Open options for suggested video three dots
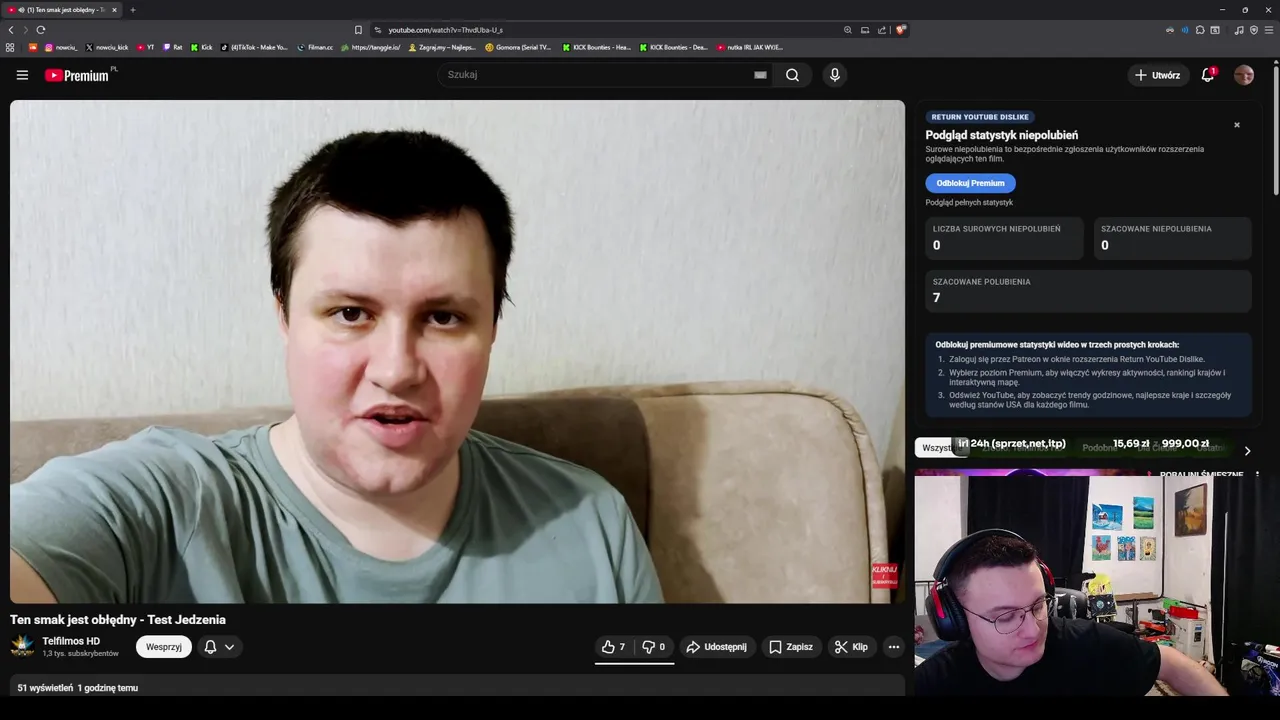Viewport: 1280px width, 720px height. pos(1257,475)
